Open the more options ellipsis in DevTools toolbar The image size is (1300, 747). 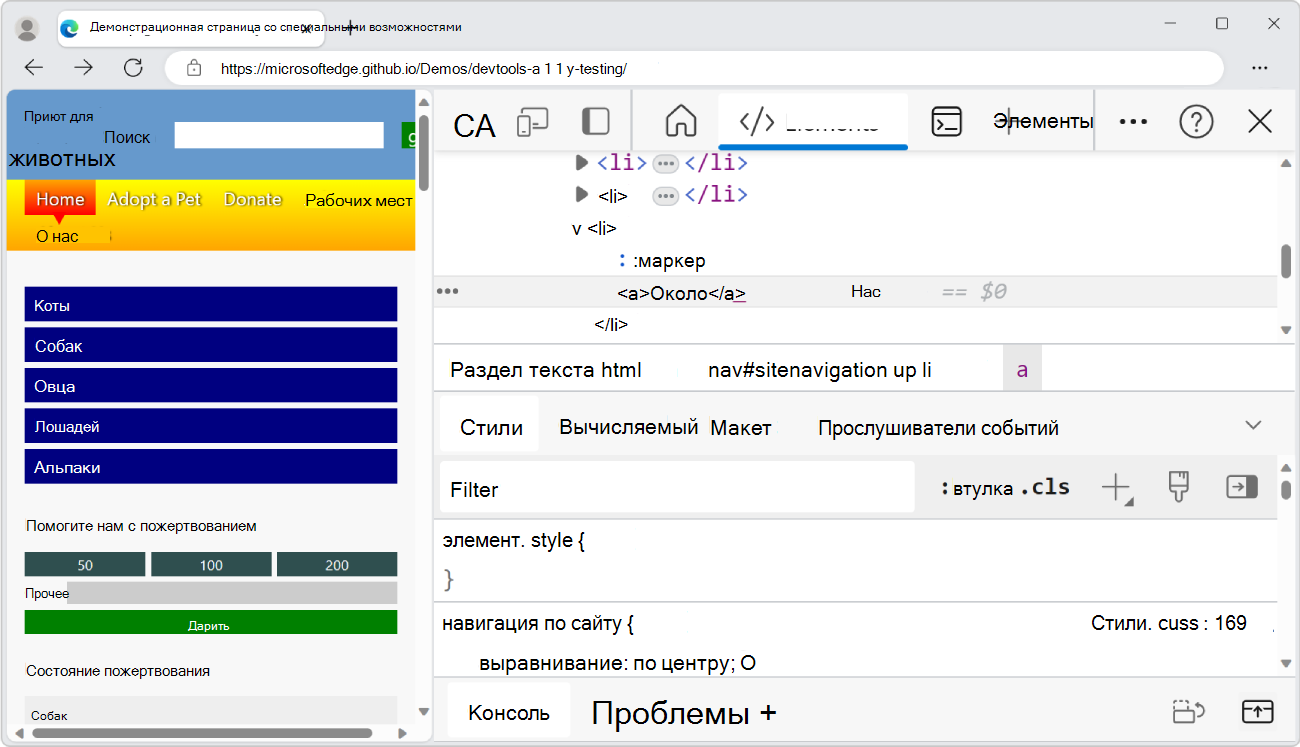coord(1133,121)
